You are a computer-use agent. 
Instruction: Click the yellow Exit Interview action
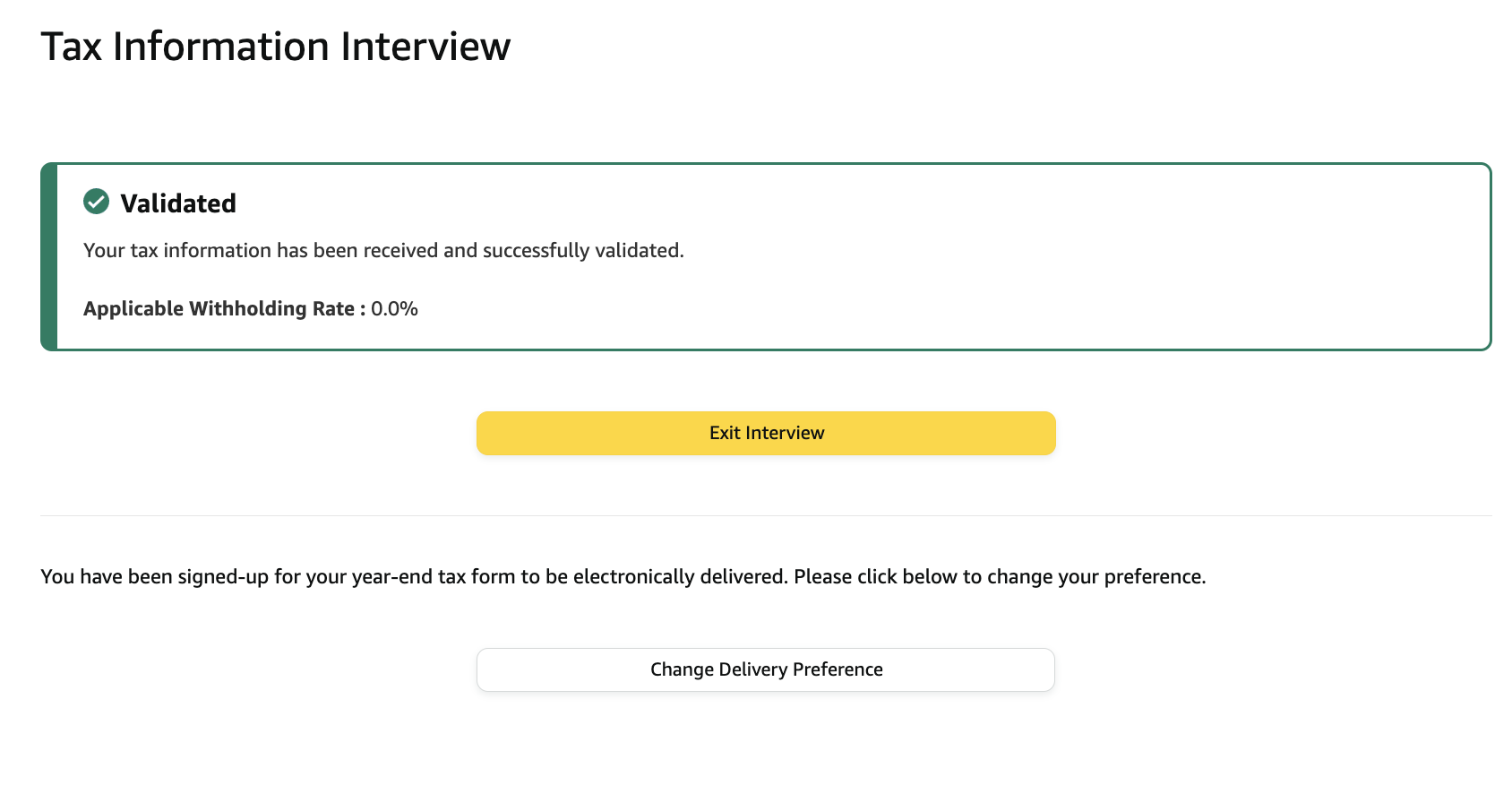tap(766, 433)
